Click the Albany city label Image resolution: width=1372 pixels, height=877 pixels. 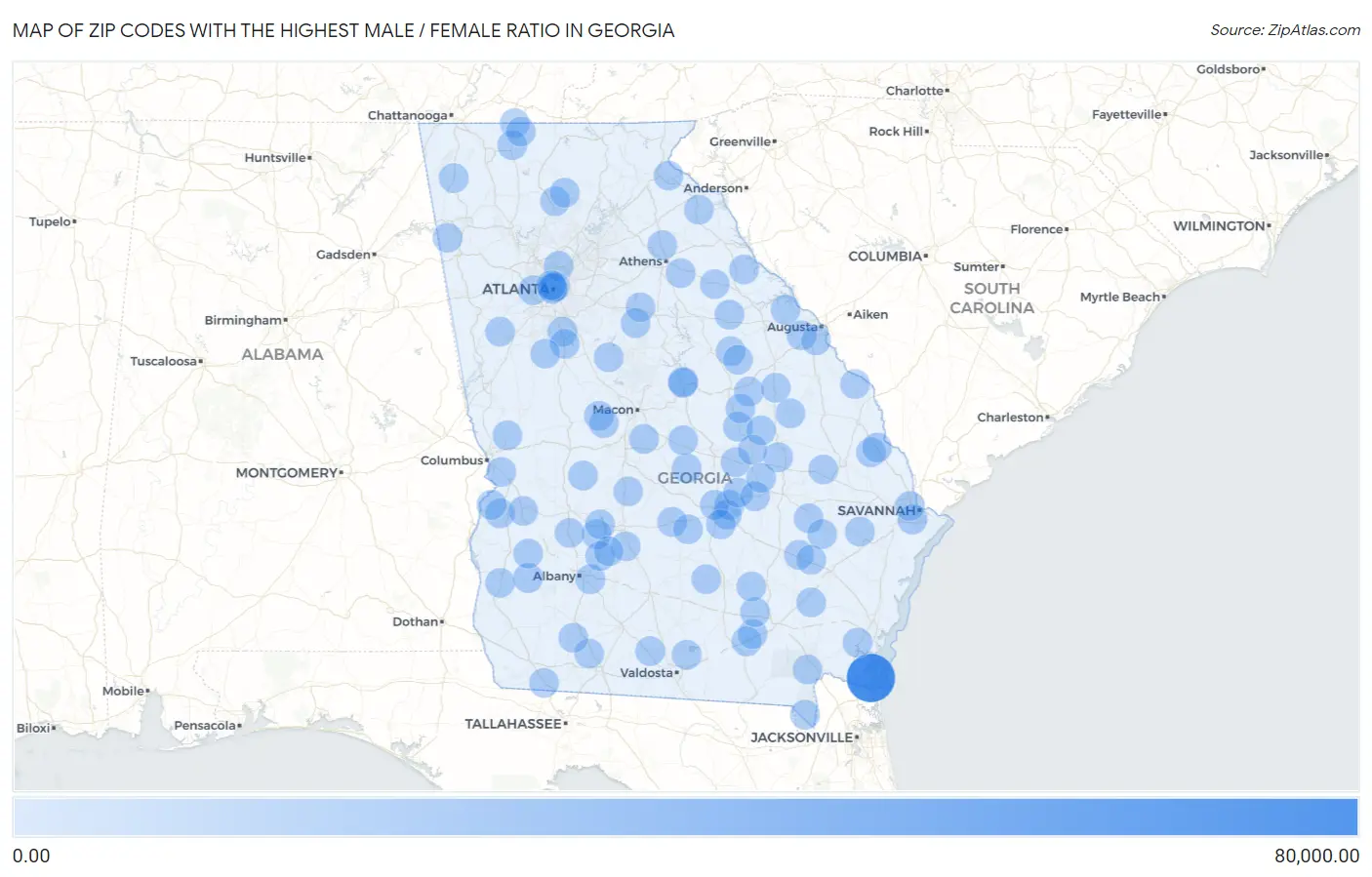coord(553,577)
